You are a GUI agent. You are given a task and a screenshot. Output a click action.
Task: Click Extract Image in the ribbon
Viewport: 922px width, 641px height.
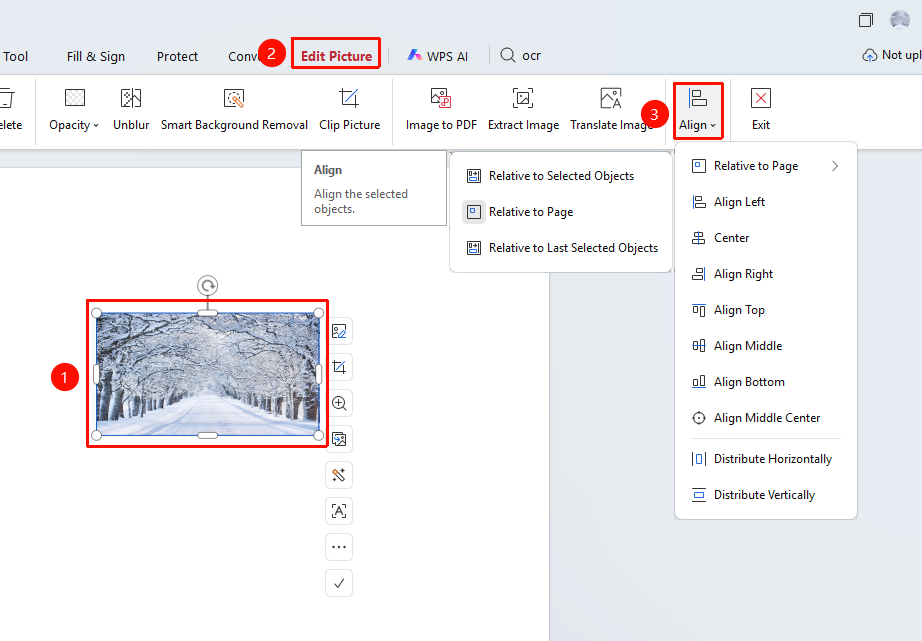coord(523,109)
